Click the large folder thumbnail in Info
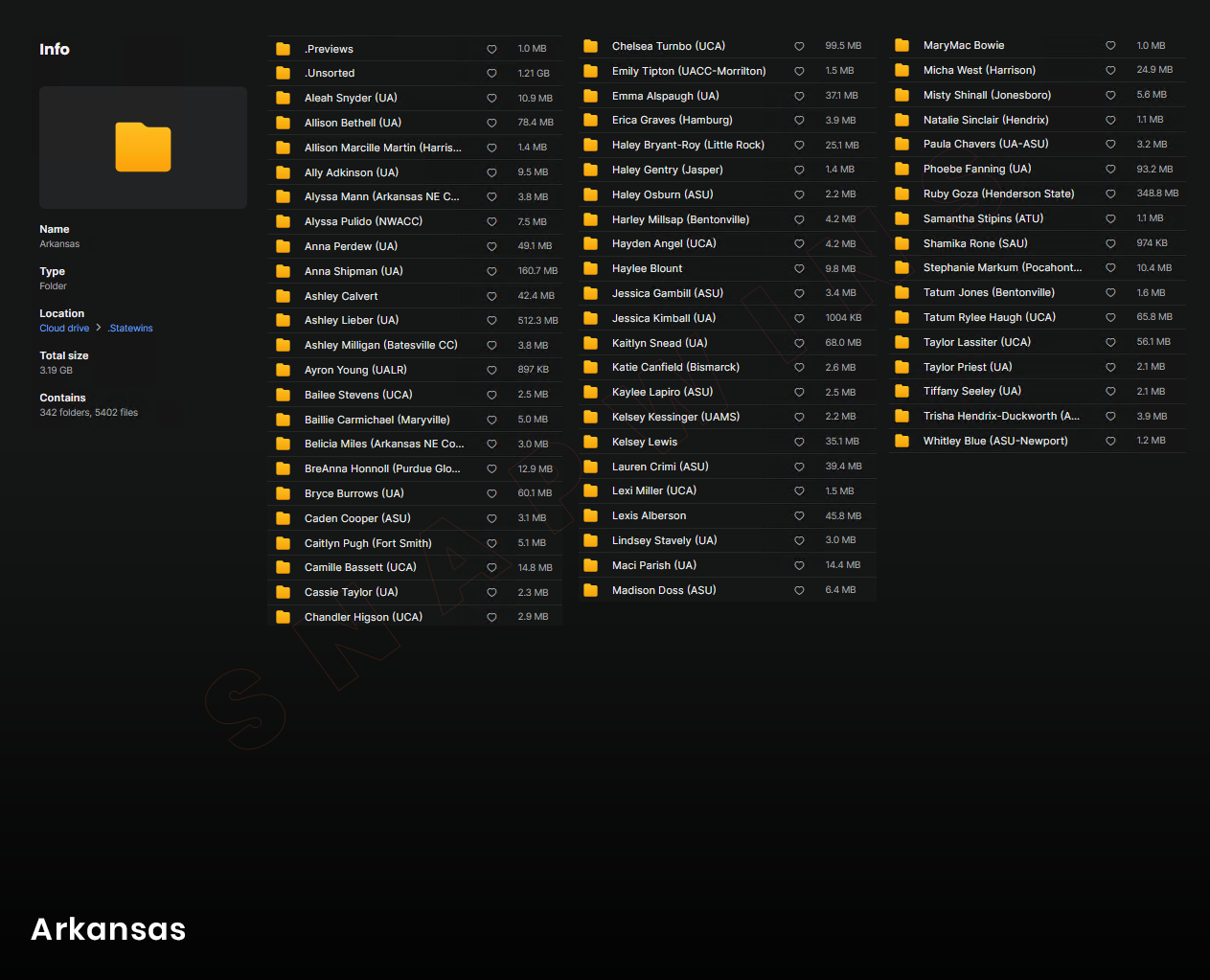This screenshot has height=980, width=1210. tap(143, 148)
